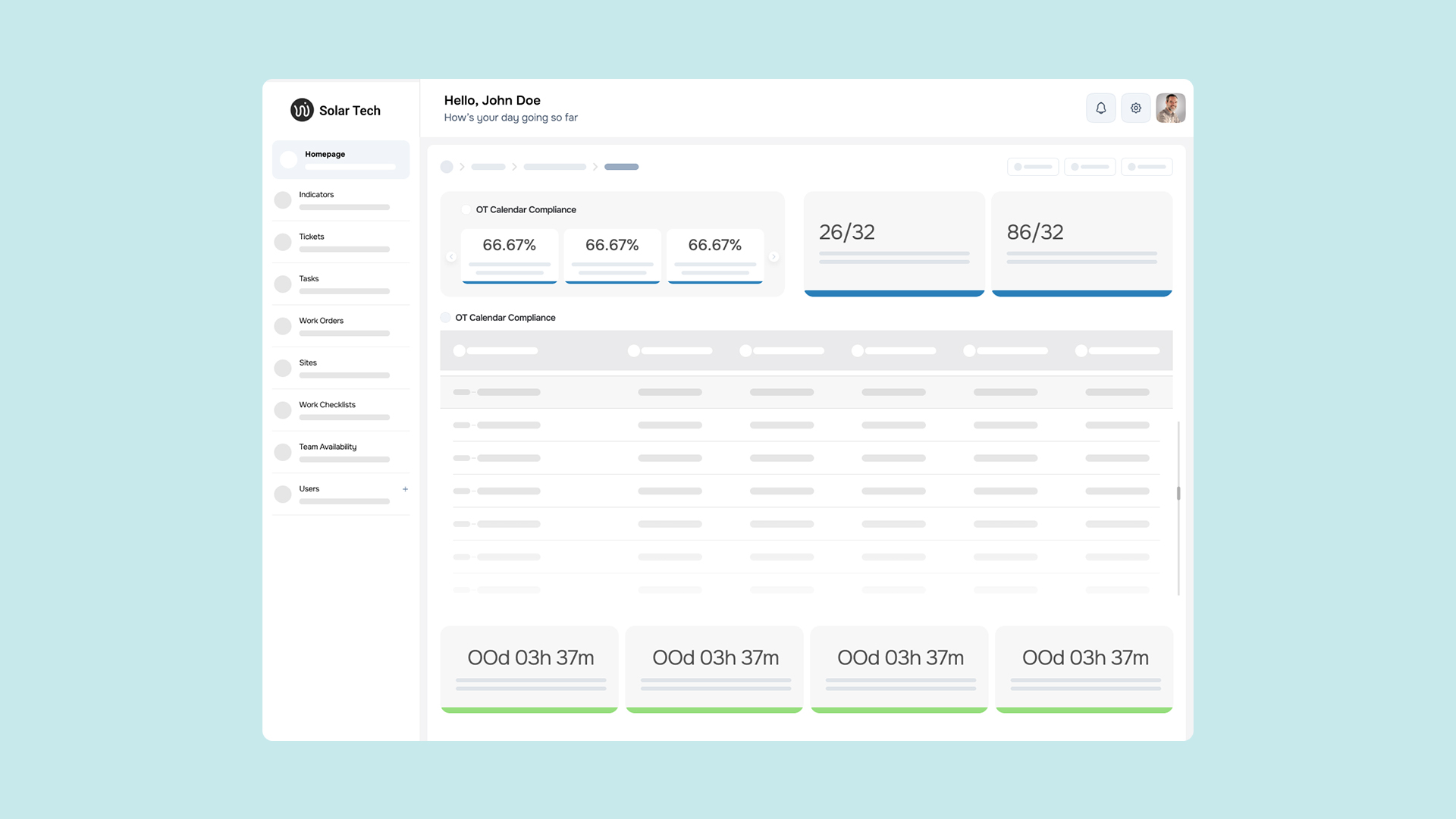Click the Tickets sidebar icon circle
The height and width of the screenshot is (819, 1456).
click(x=283, y=242)
